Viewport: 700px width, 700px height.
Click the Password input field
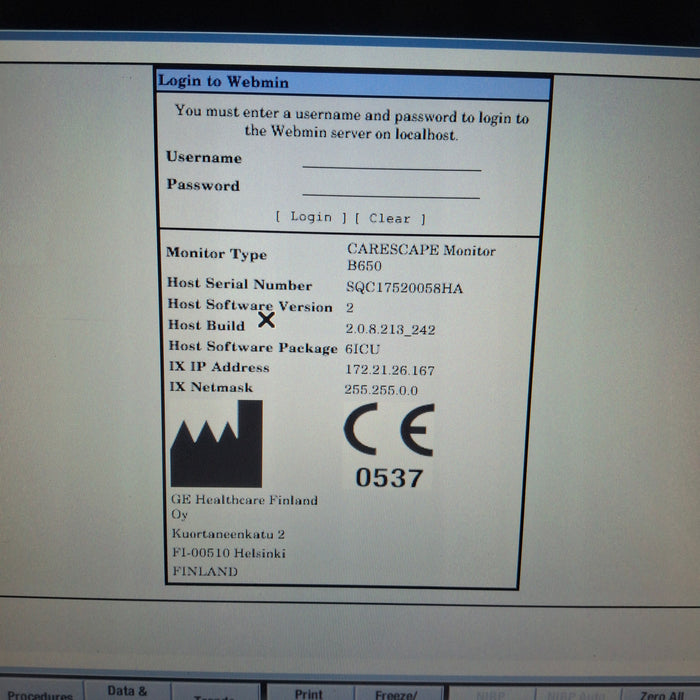coord(391,187)
